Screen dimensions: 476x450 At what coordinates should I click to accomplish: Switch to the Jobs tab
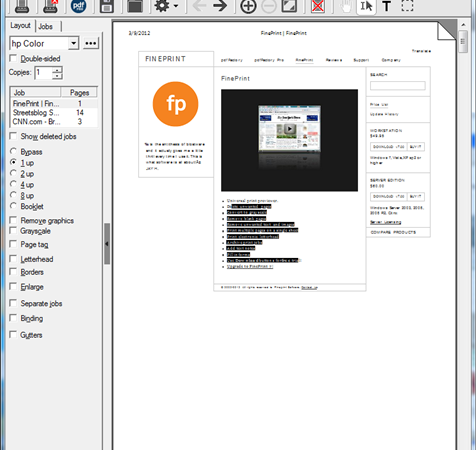(46, 26)
